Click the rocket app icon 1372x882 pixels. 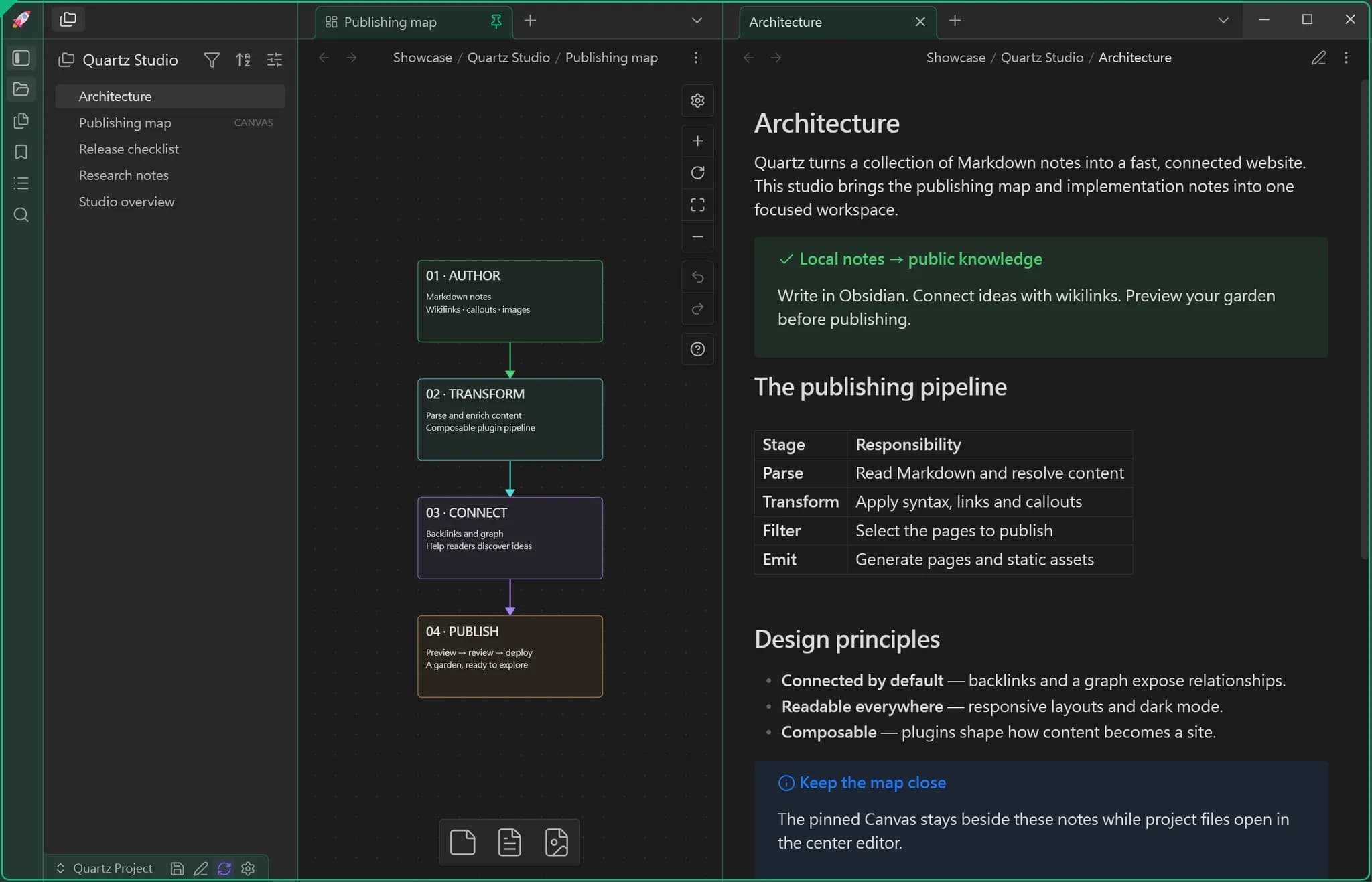point(21,19)
